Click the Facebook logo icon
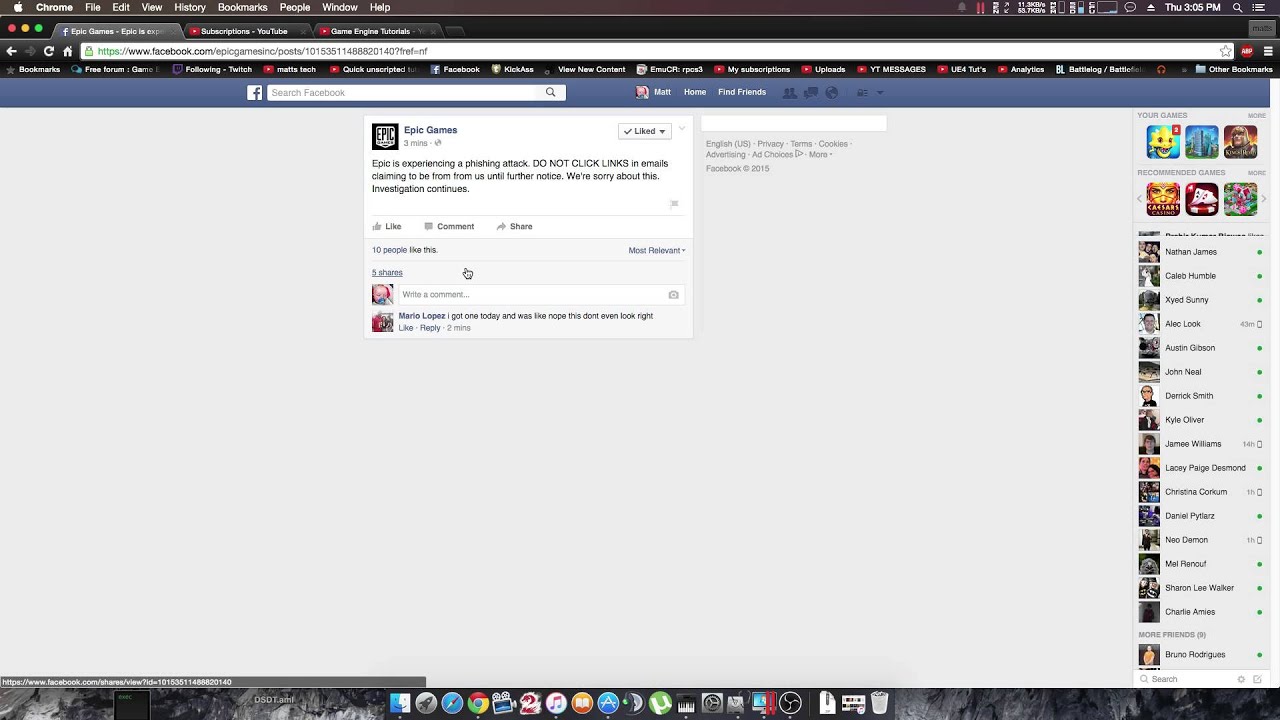 [255, 92]
